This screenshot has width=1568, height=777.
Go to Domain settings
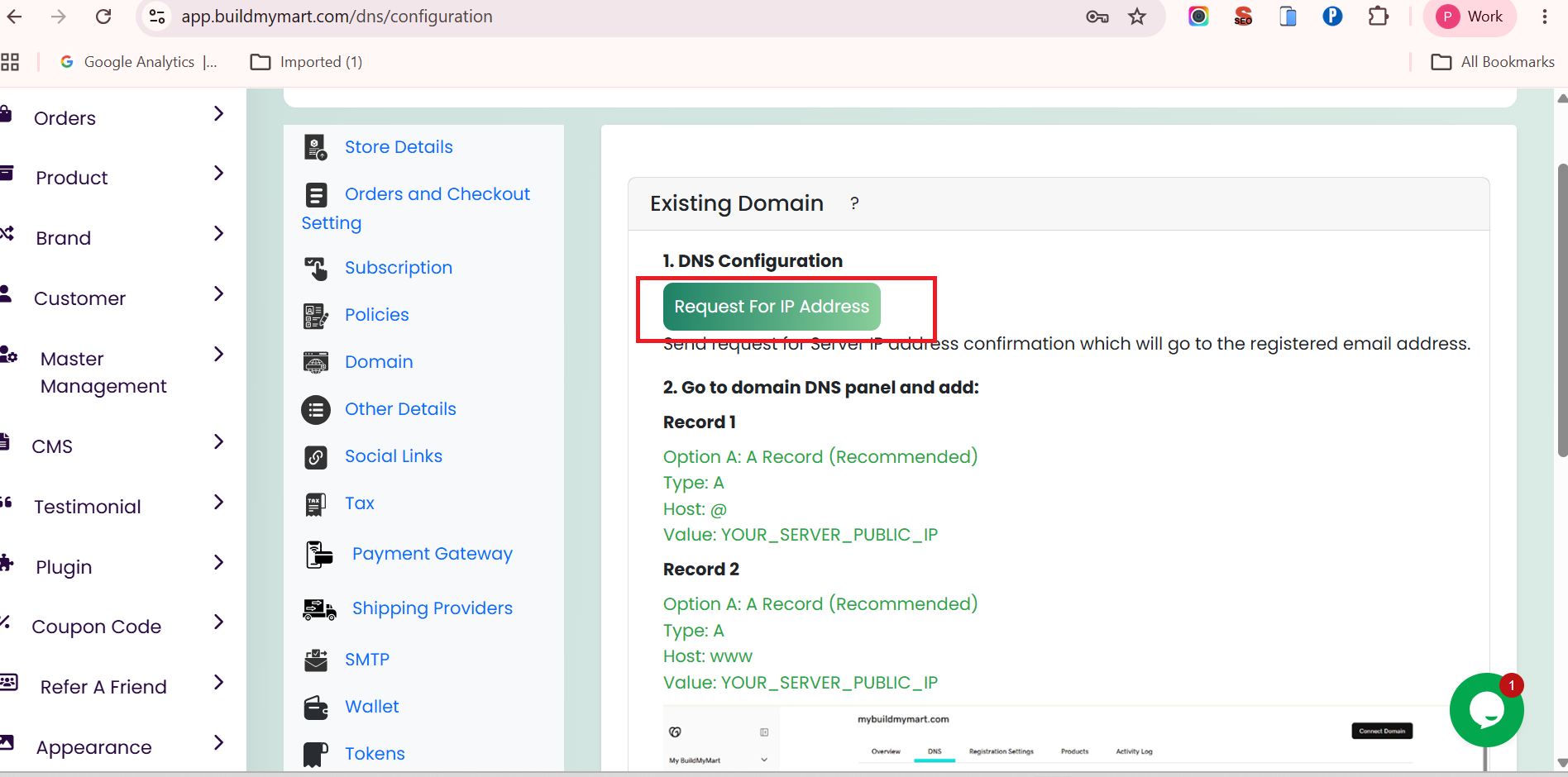pos(379,362)
